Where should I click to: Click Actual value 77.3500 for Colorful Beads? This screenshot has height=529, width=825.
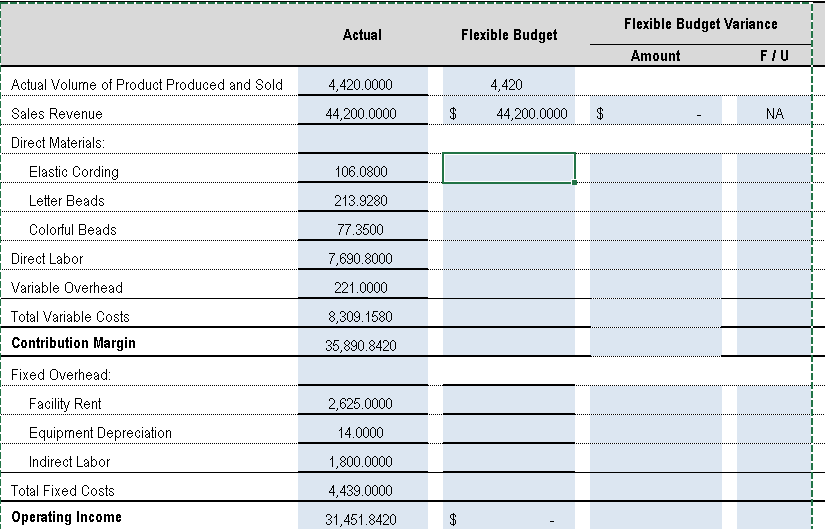click(361, 229)
